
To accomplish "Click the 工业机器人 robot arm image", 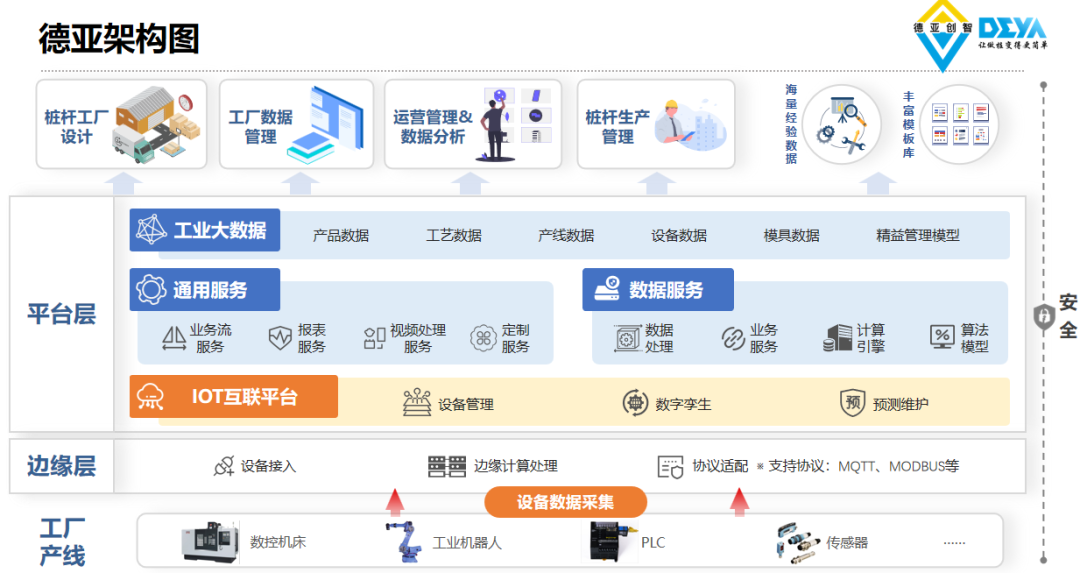I will [405, 541].
